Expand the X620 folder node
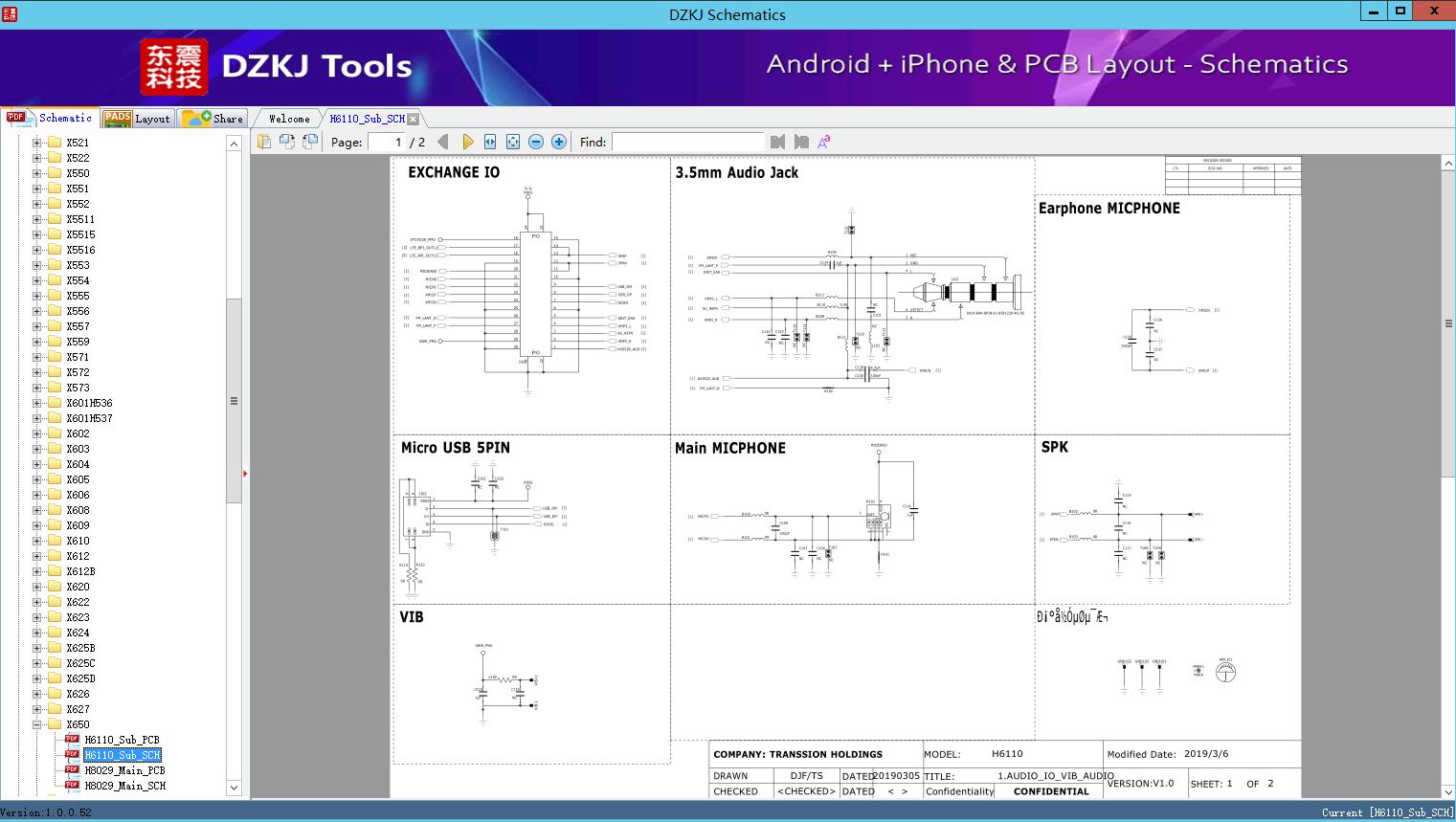The width and height of the screenshot is (1456, 822). [36, 587]
